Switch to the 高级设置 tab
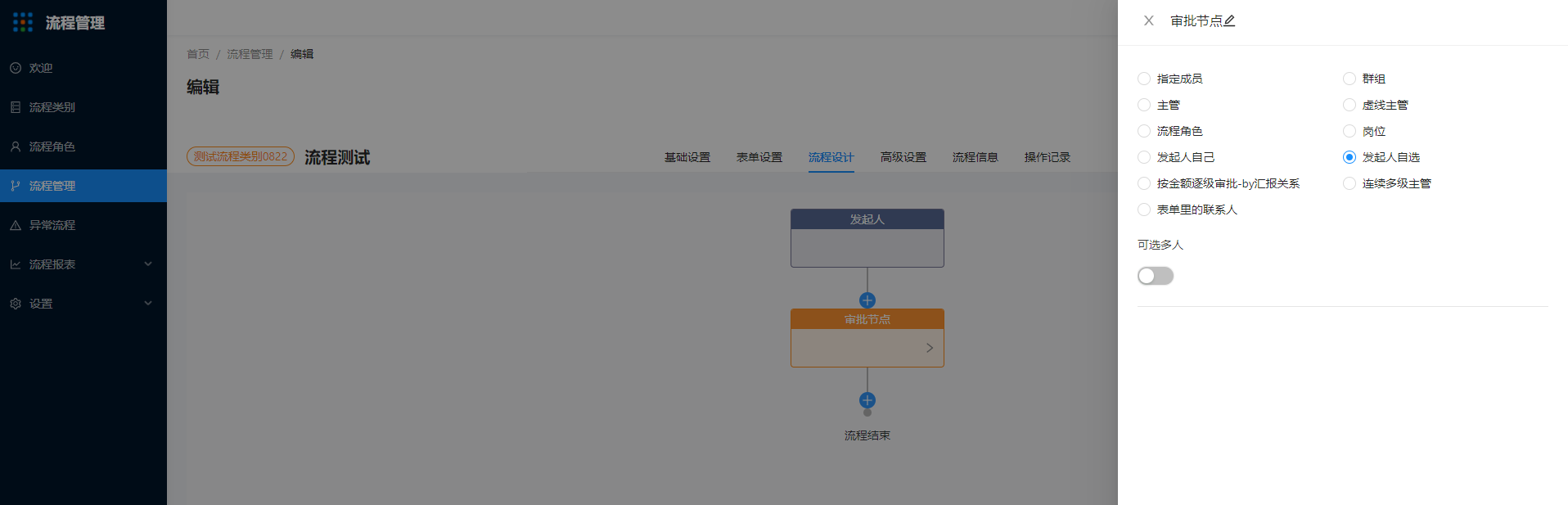 (903, 157)
